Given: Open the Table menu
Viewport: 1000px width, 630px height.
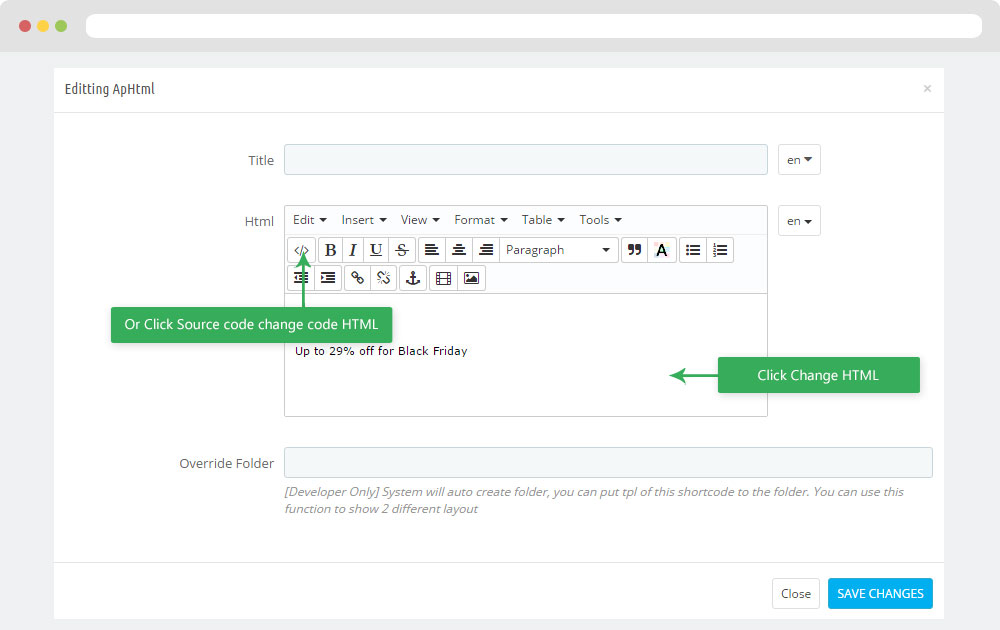Looking at the screenshot, I should 543,220.
